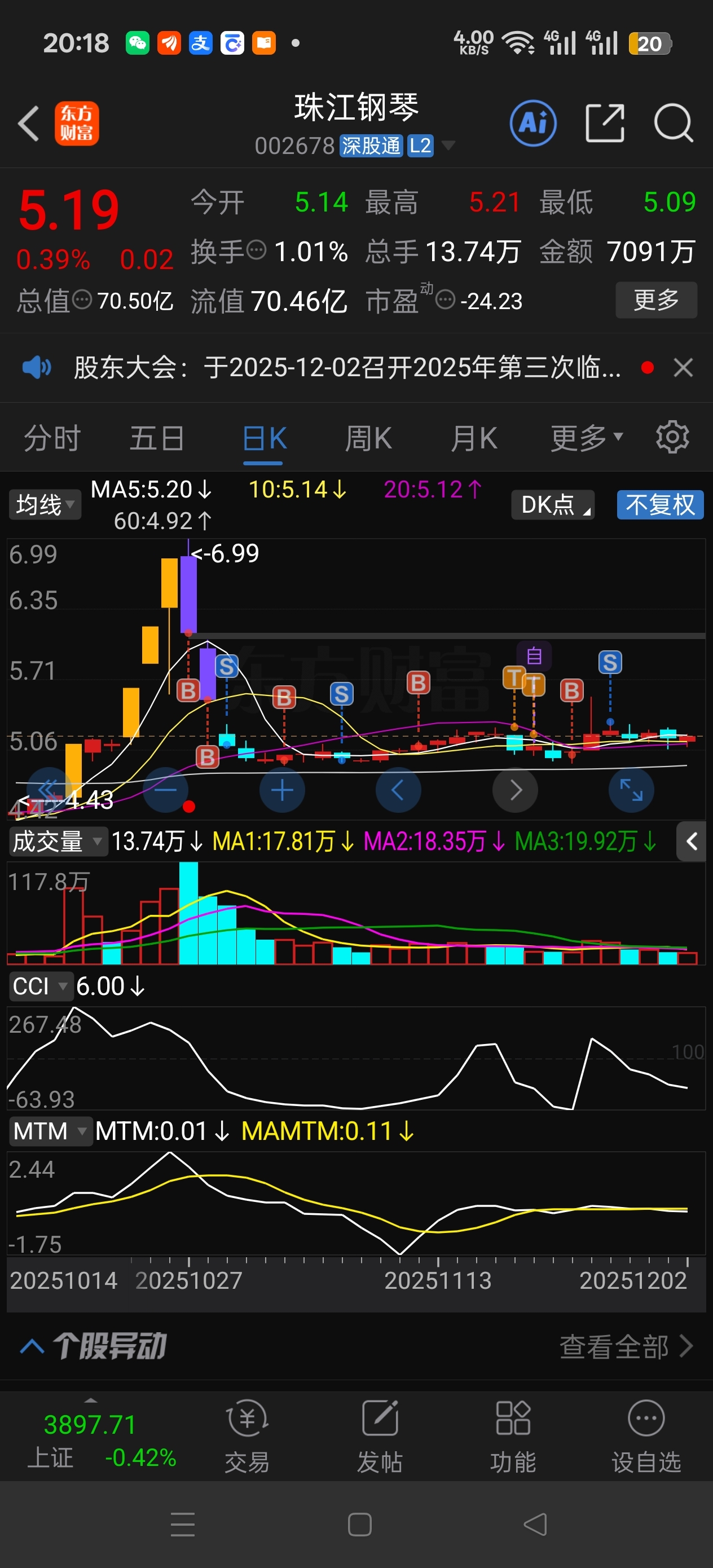Zoom out chart with minus button
Viewport: 713px width, 1568px height.
166,790
